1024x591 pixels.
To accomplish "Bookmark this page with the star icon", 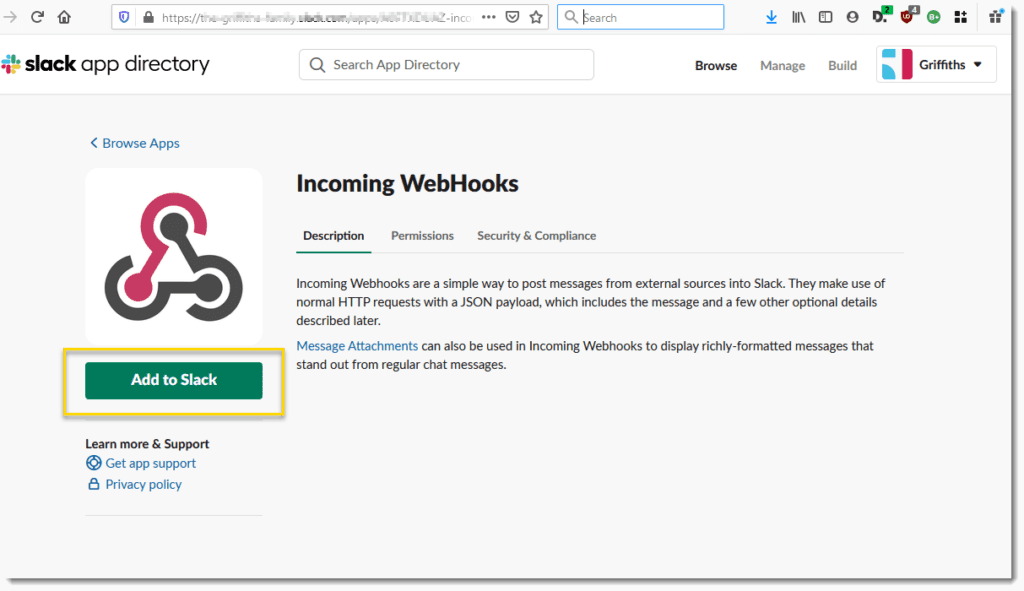I will [536, 17].
